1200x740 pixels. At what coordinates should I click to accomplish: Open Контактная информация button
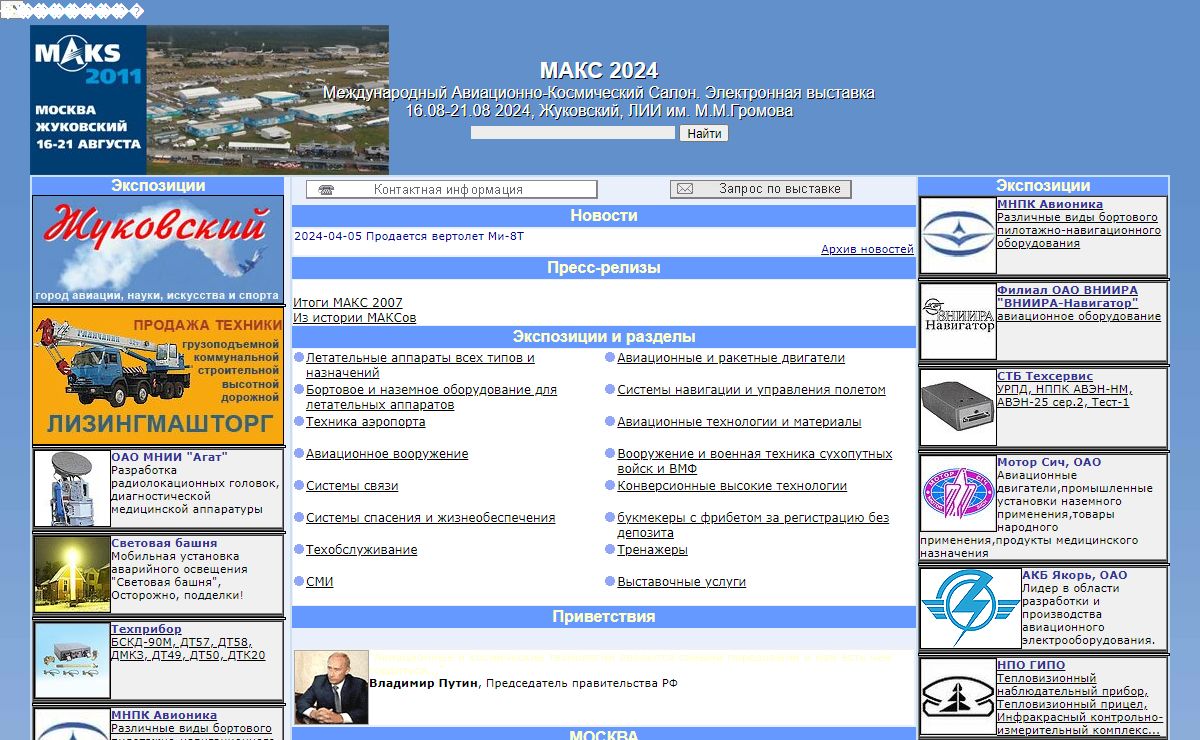pyautogui.click(x=451, y=189)
